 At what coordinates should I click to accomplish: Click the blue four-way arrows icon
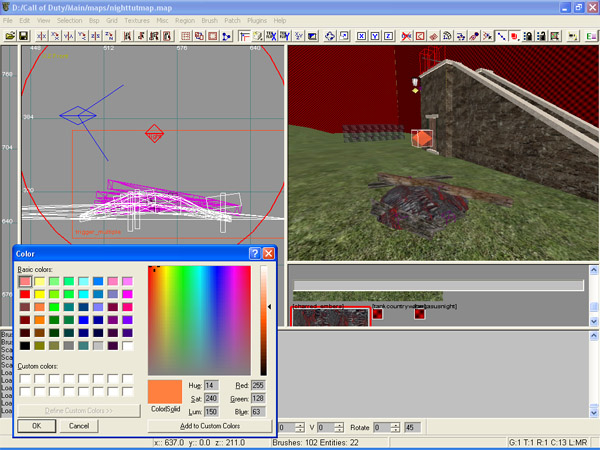pos(329,36)
